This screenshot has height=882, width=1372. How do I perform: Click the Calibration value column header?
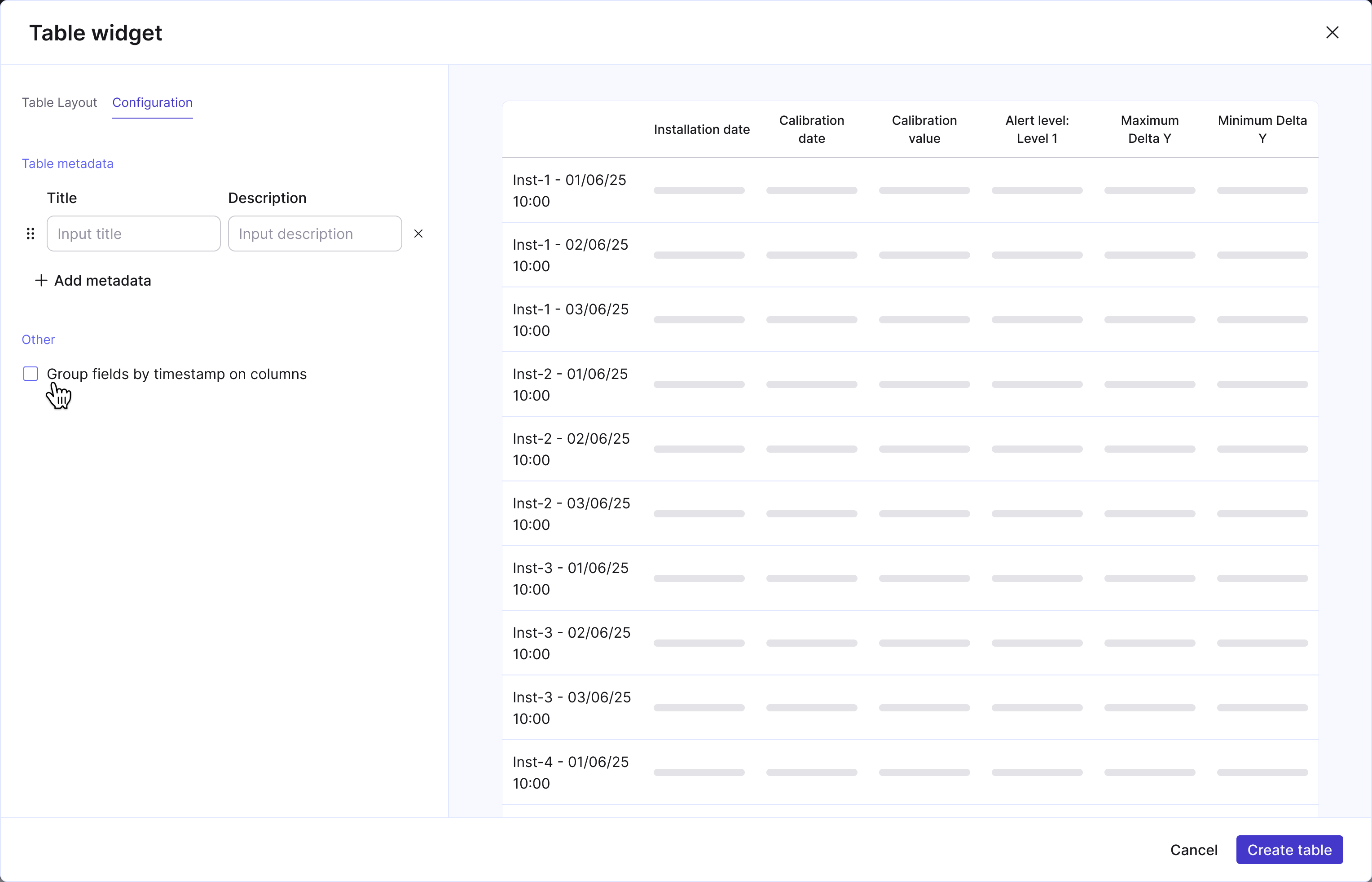click(924, 129)
